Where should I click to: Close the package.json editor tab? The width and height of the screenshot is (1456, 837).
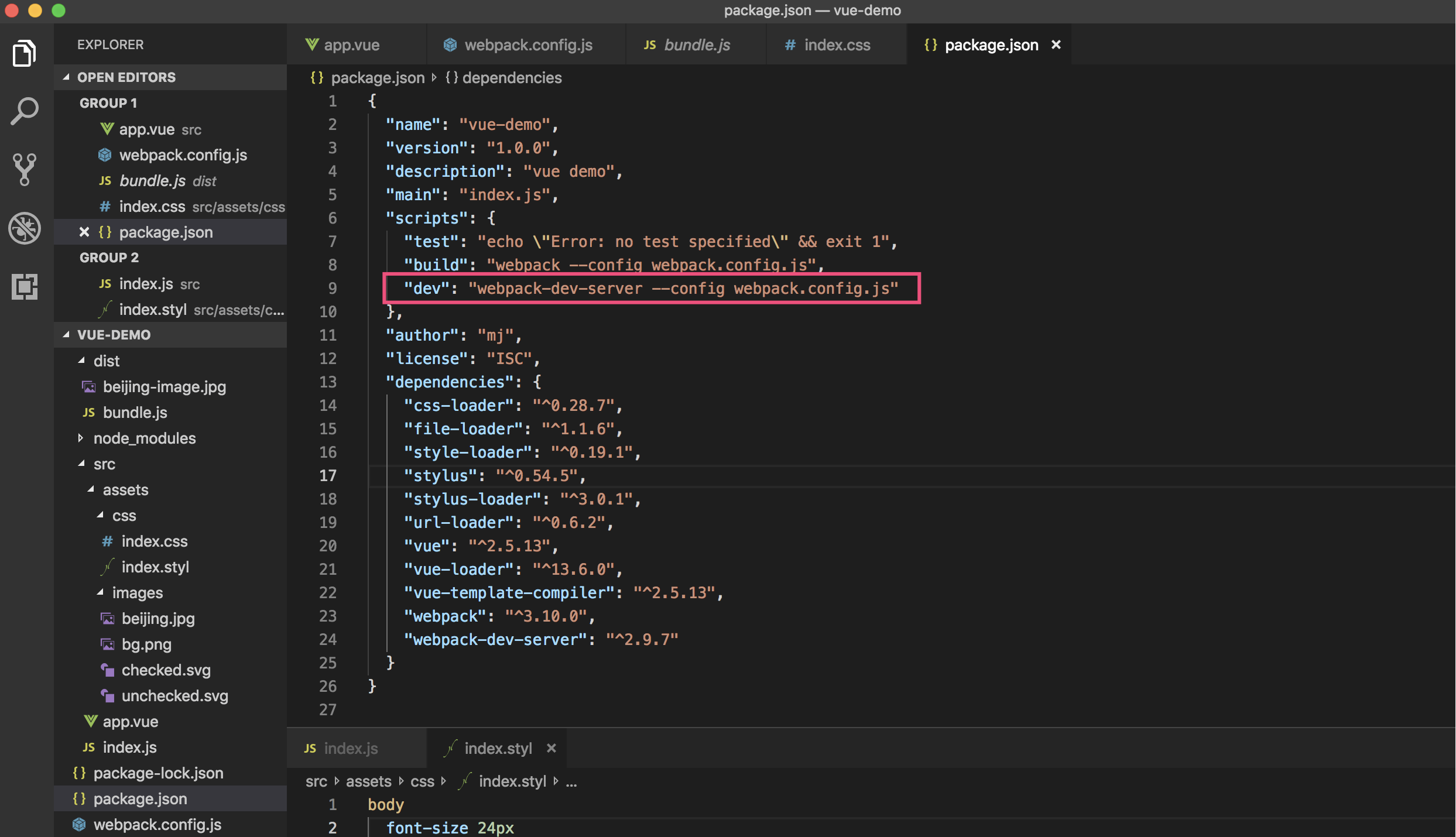1056,44
